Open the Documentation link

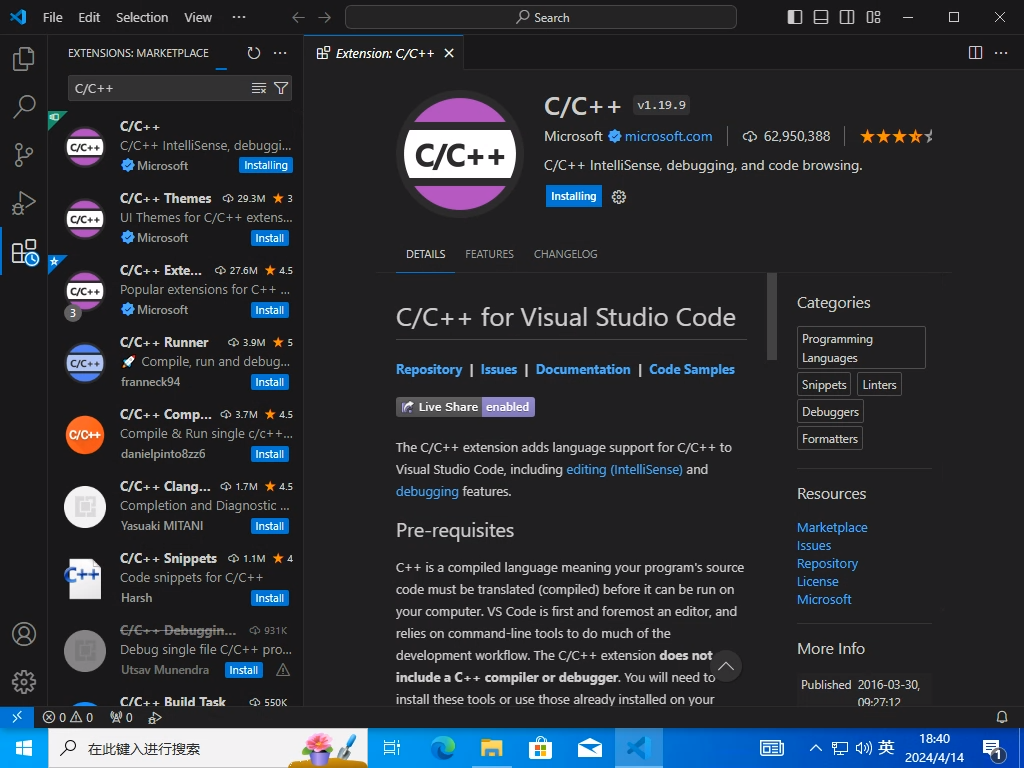click(x=583, y=369)
